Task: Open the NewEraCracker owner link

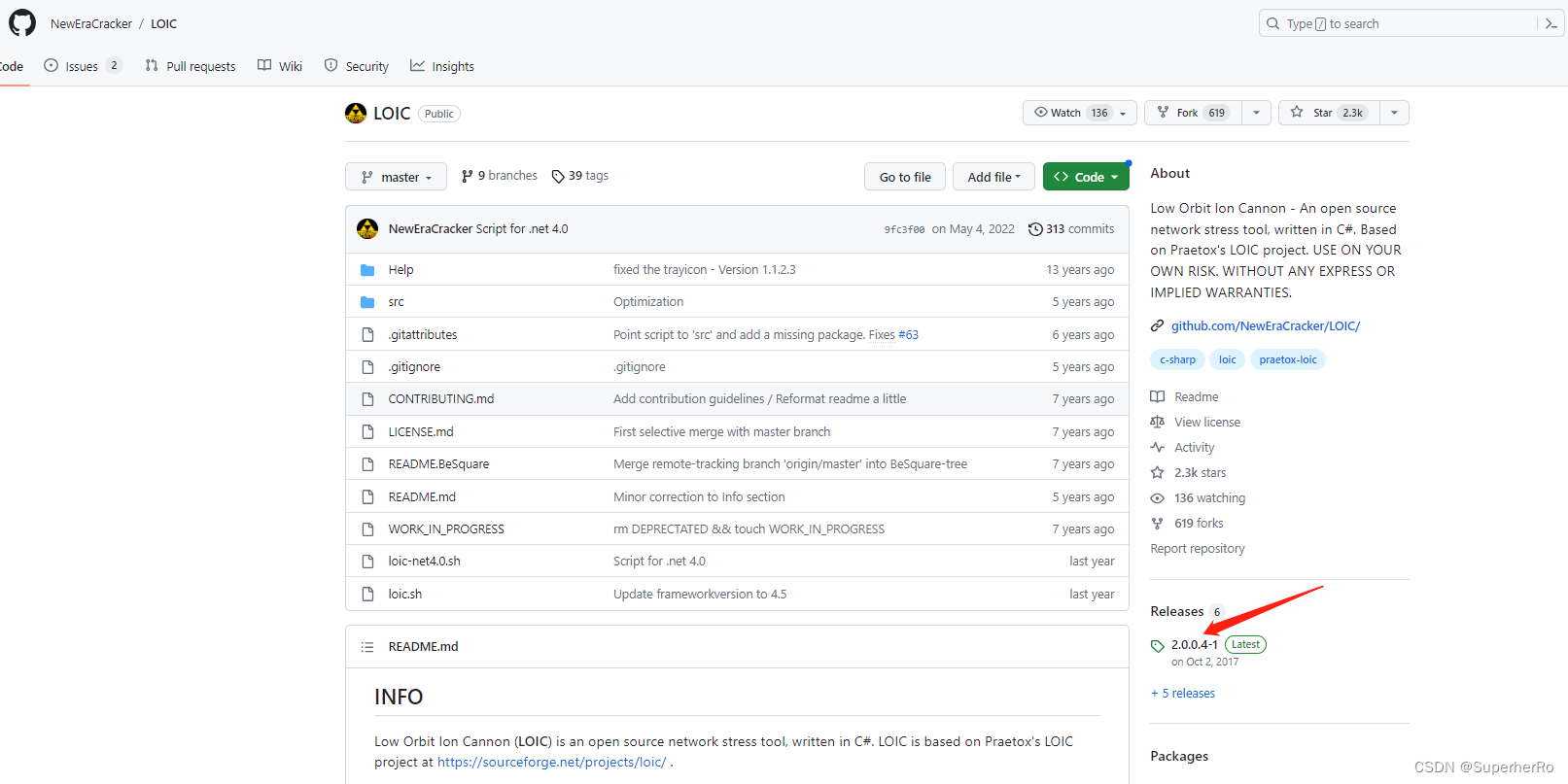Action: 91,23
